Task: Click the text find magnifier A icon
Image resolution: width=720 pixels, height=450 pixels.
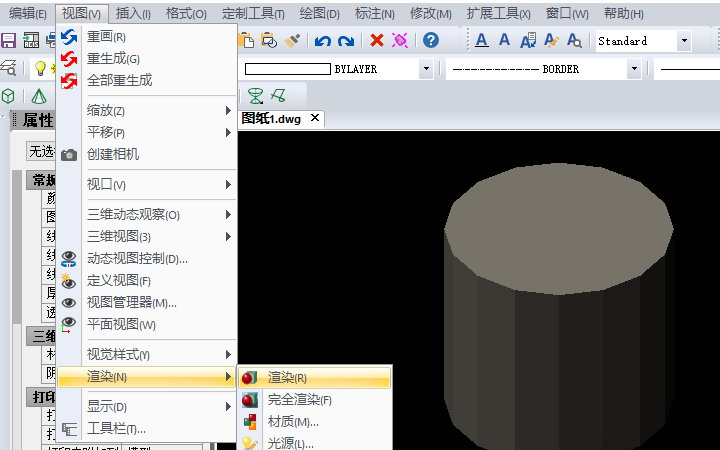Action: tap(574, 40)
